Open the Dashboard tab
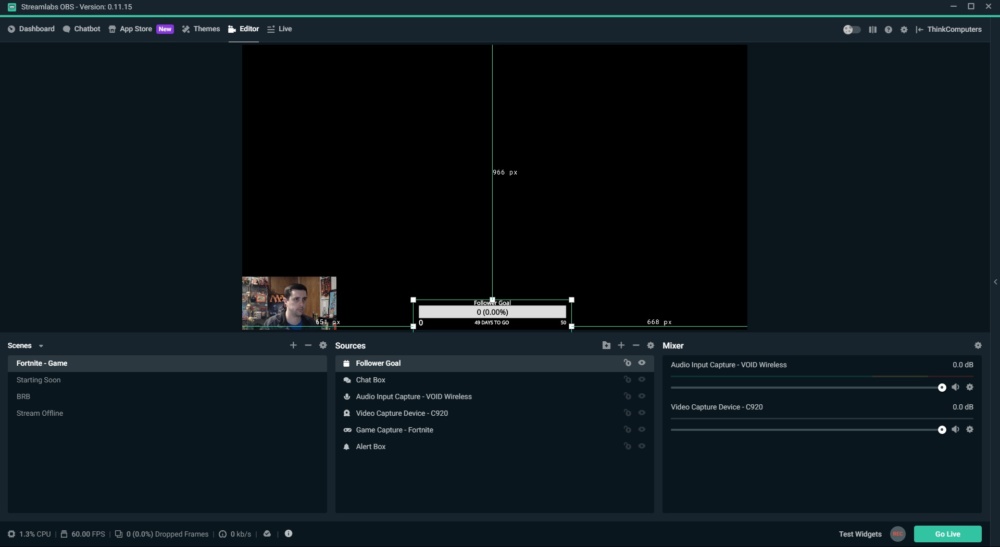 coord(31,29)
